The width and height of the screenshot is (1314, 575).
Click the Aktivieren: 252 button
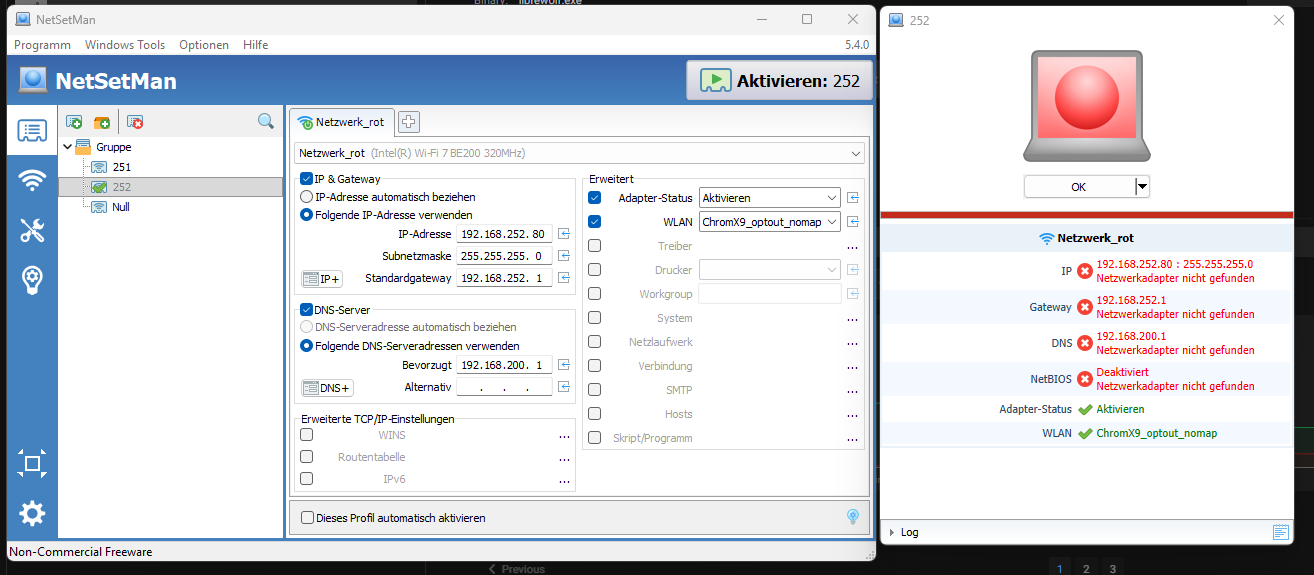(x=779, y=81)
